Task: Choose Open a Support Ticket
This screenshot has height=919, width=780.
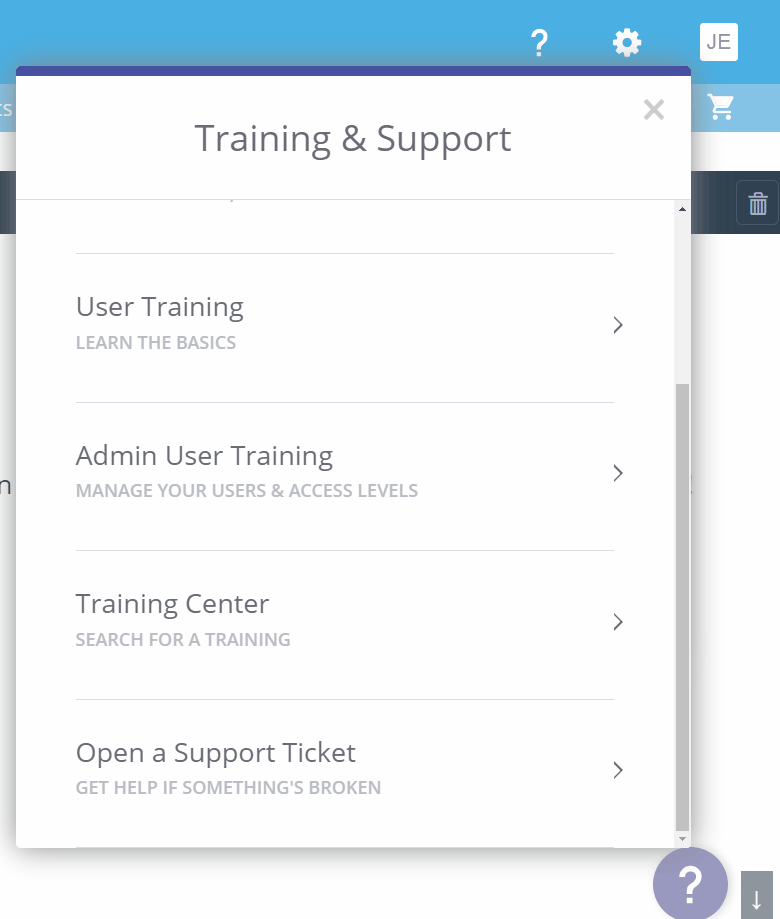Action: point(216,753)
